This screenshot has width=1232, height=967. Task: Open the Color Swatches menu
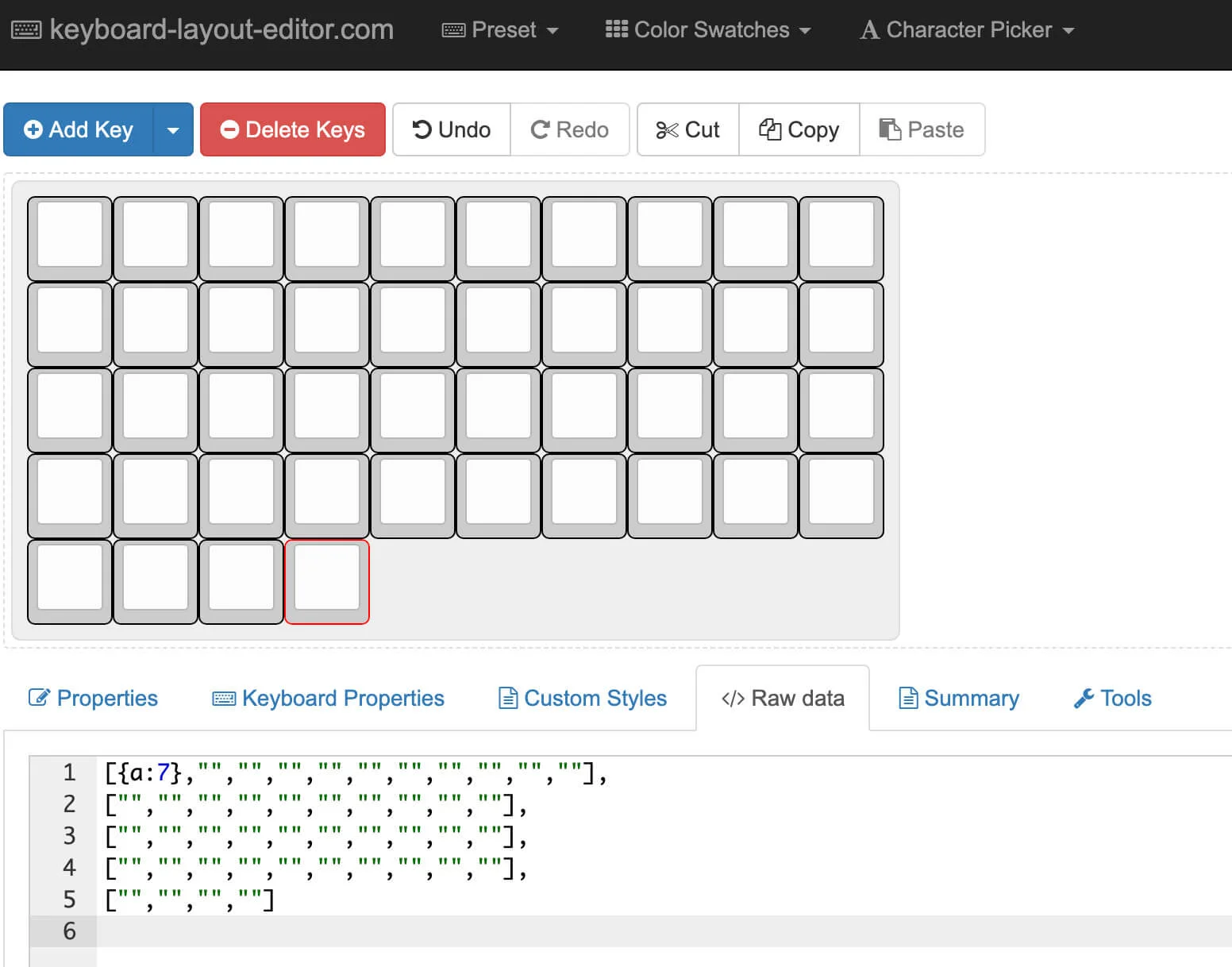click(x=708, y=30)
